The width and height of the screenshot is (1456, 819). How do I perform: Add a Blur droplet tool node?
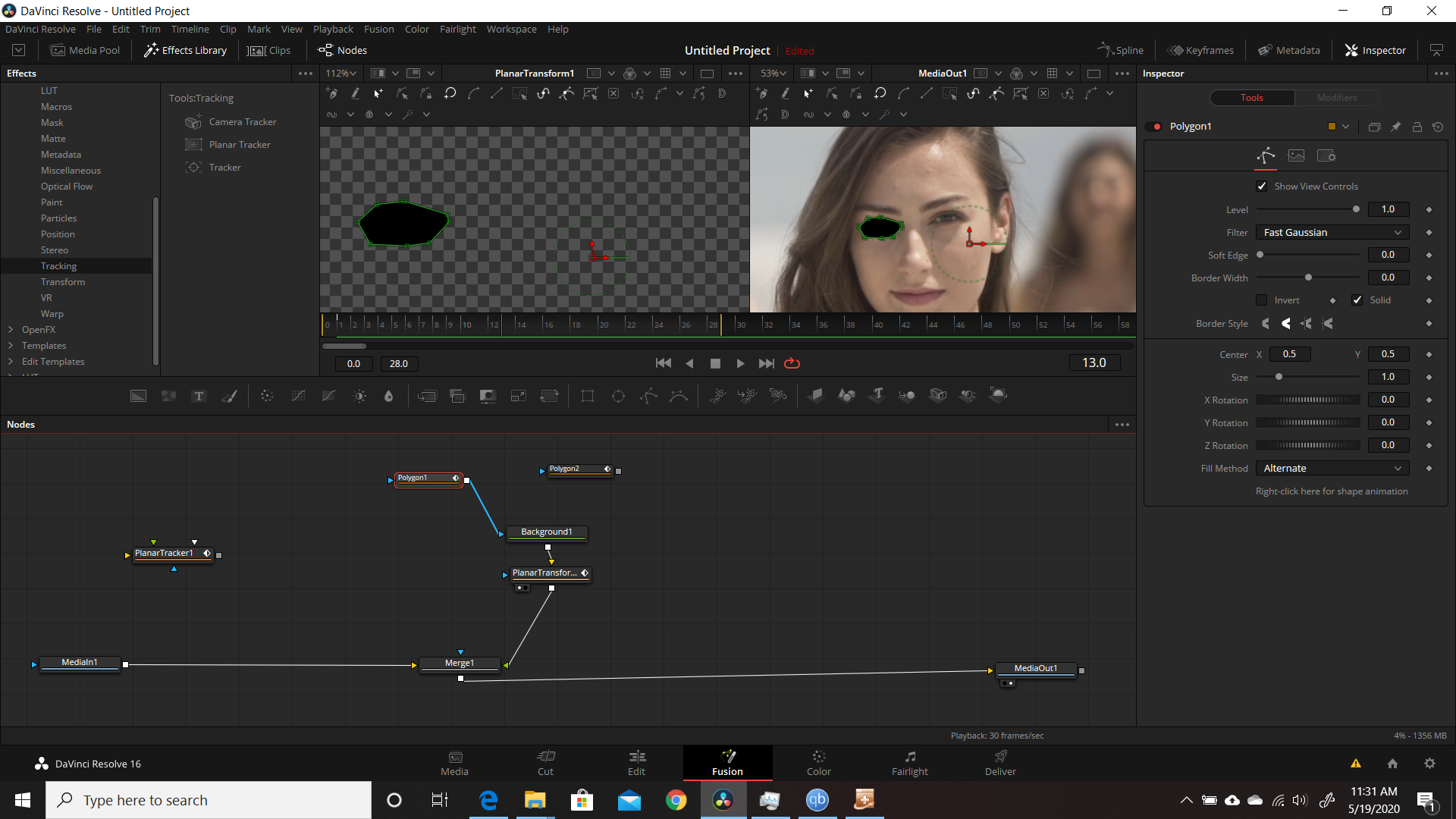tap(388, 396)
